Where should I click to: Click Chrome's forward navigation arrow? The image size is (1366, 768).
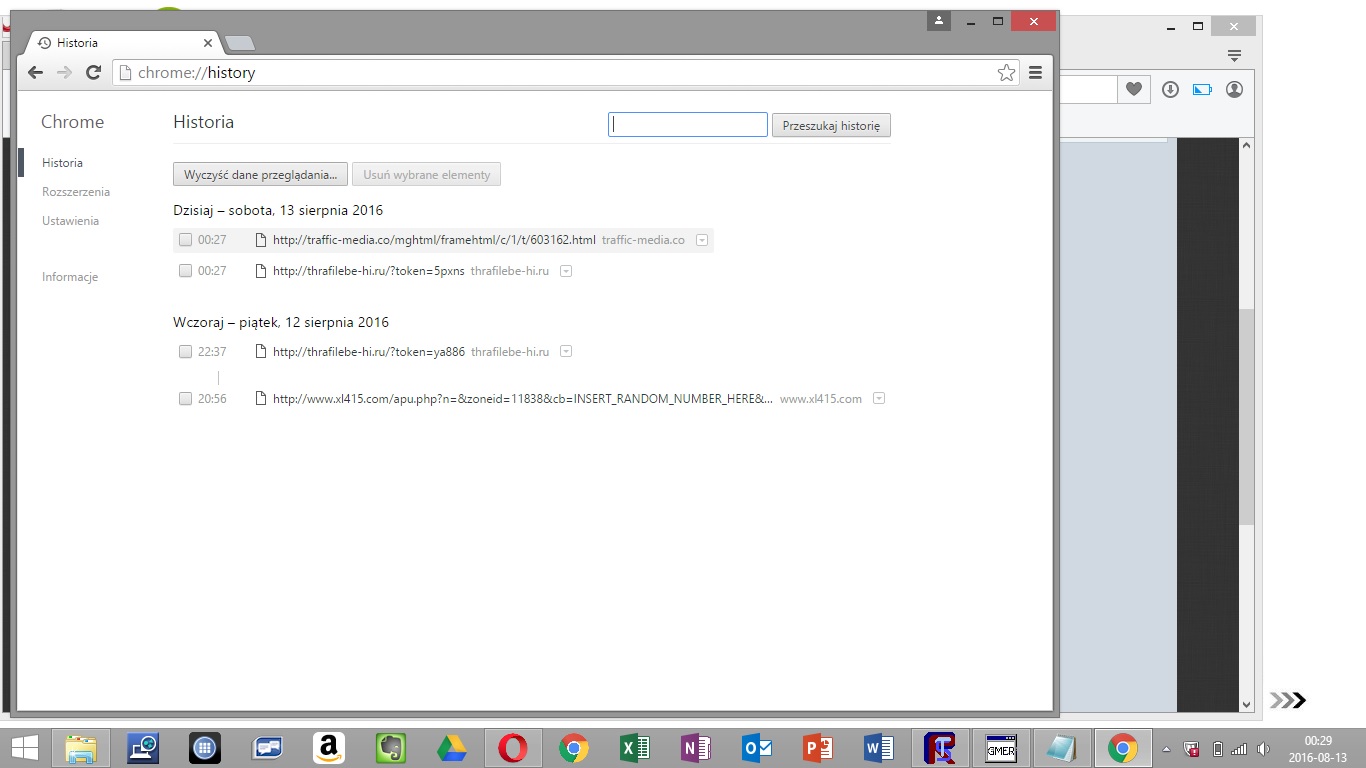(64, 72)
